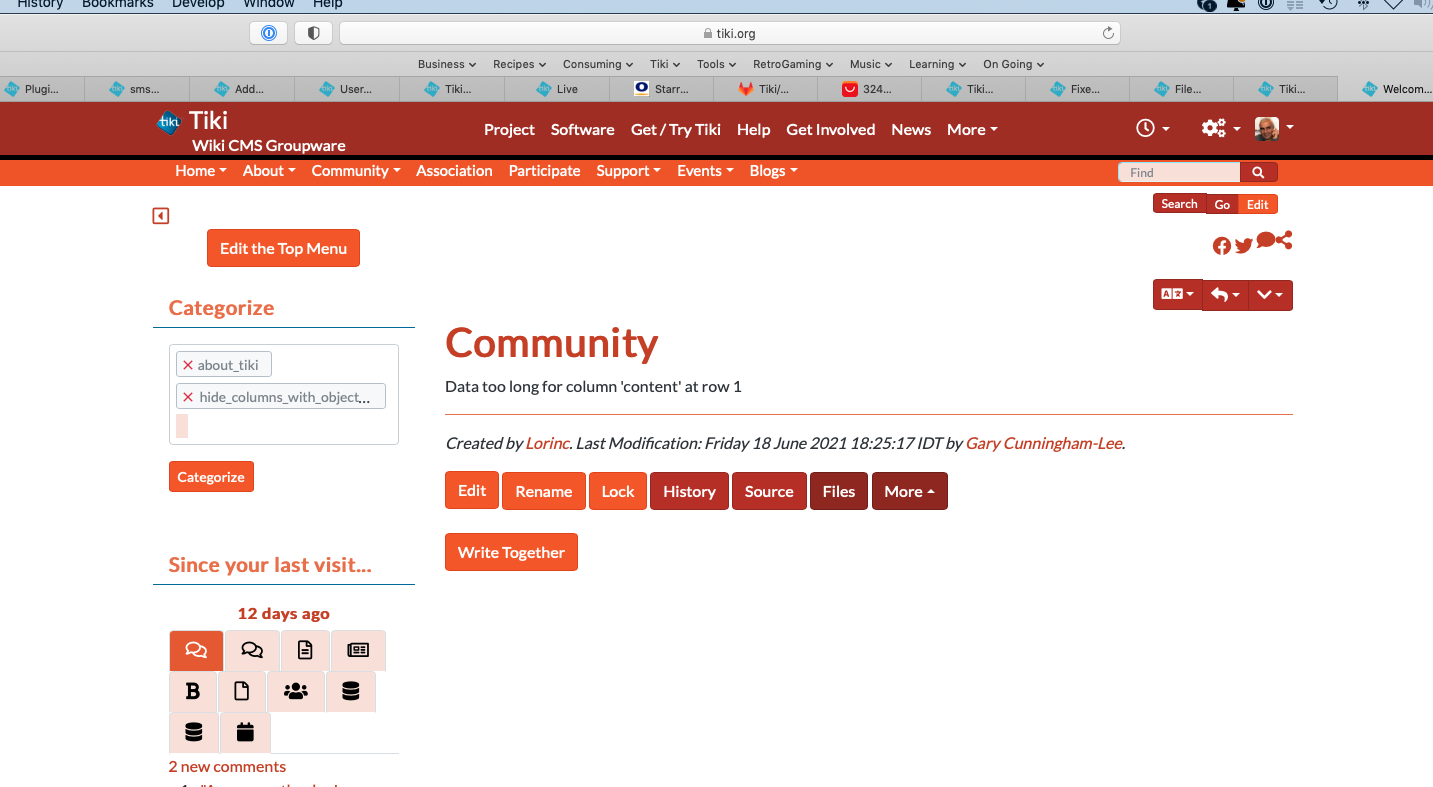Collapse the left column with arrow icon

click(x=161, y=216)
